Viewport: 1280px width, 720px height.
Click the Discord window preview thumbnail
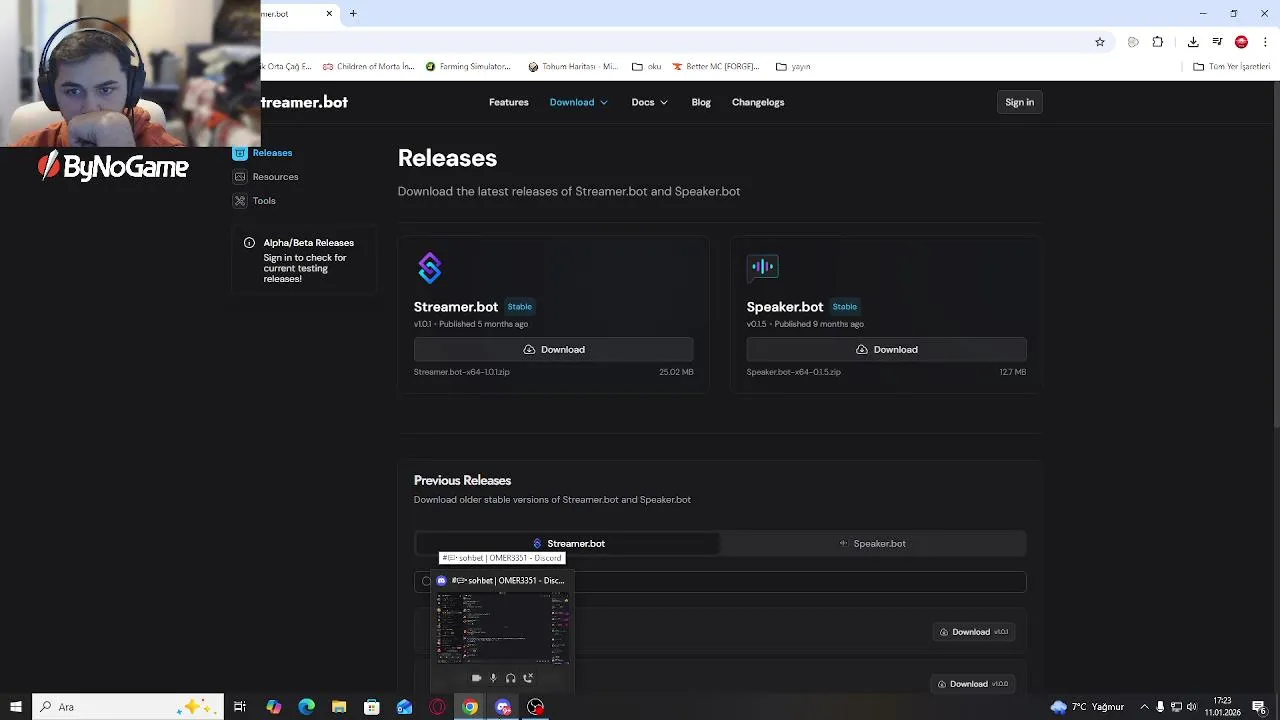[502, 628]
